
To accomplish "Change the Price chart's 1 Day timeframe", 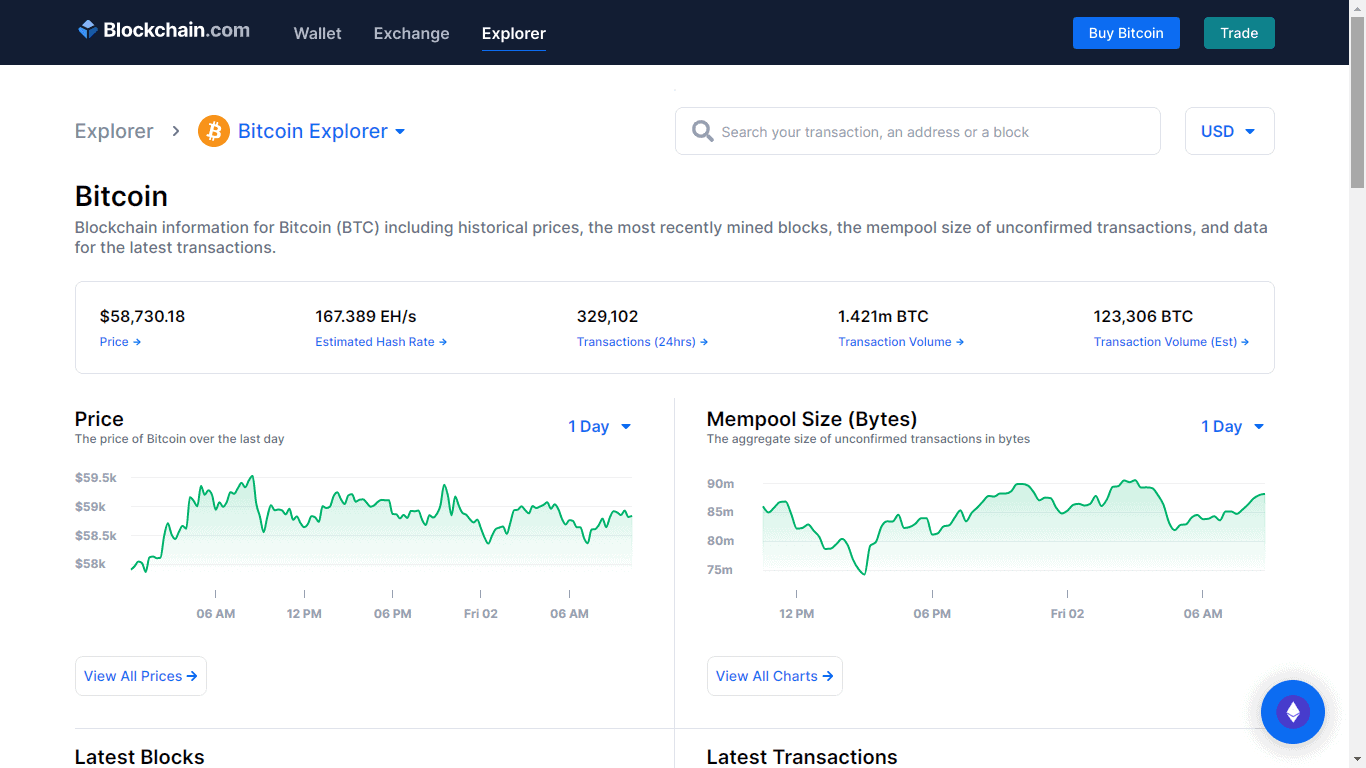I will (x=599, y=426).
